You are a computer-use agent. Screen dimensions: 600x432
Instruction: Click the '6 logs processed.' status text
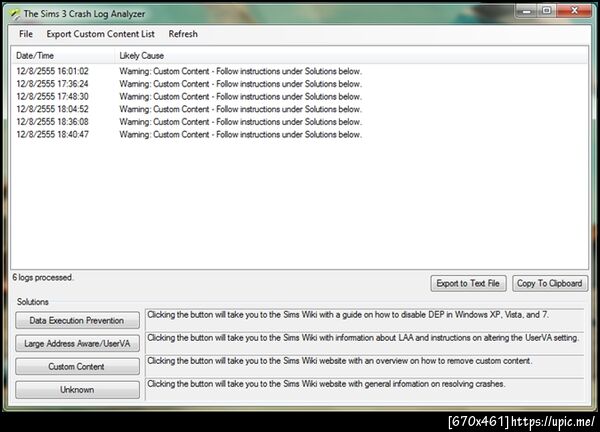pyautogui.click(x=42, y=277)
